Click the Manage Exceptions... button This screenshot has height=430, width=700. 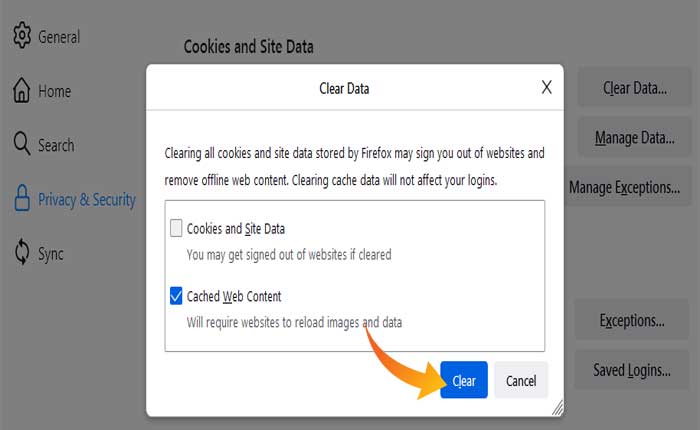coord(624,186)
